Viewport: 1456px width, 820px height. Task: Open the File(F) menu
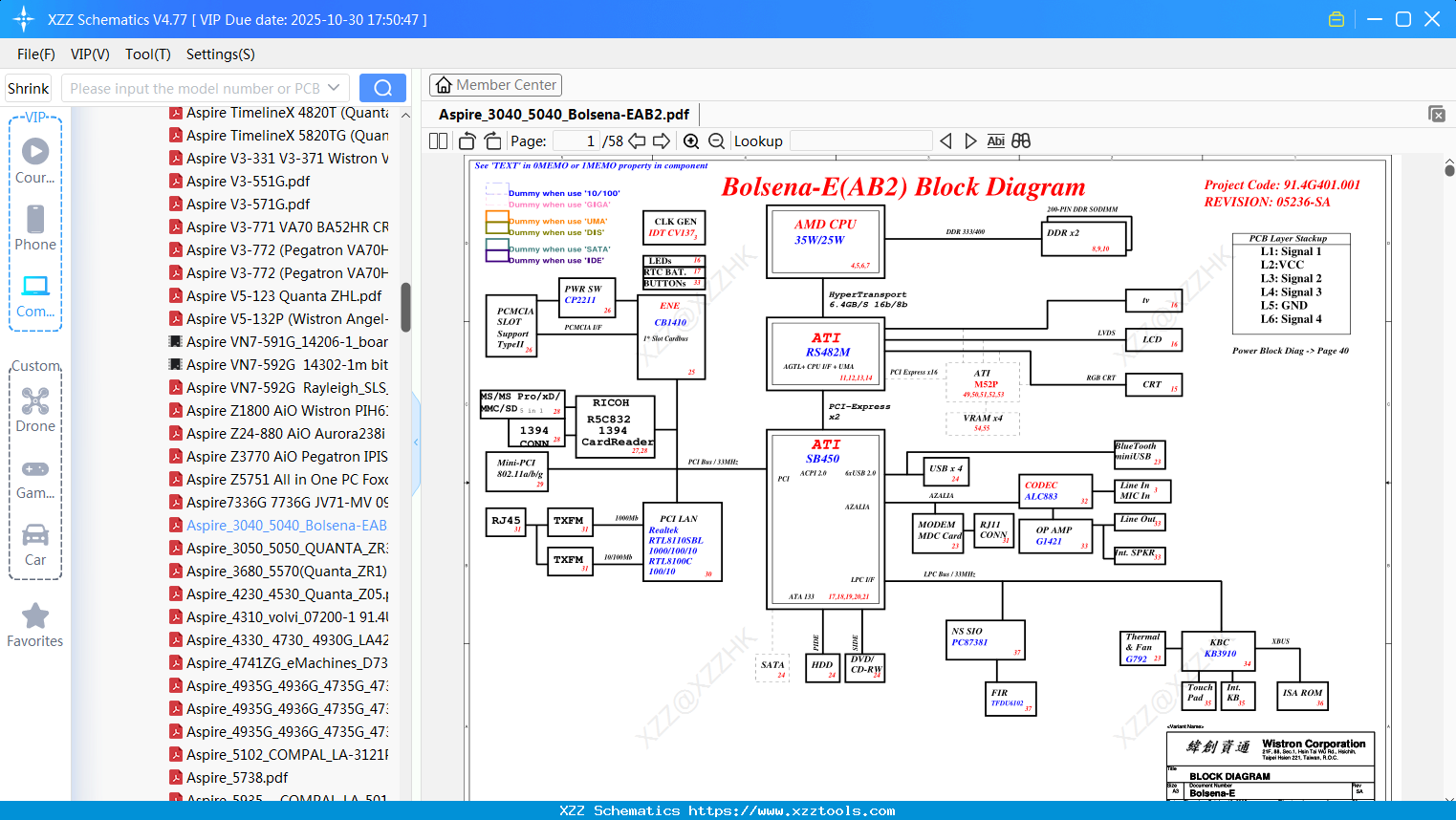(x=36, y=54)
